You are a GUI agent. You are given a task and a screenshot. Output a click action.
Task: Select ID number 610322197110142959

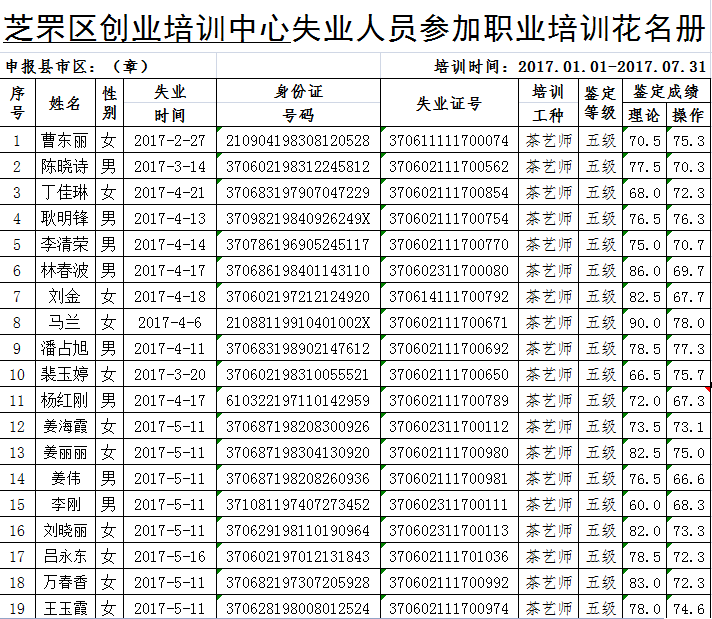pos(298,400)
